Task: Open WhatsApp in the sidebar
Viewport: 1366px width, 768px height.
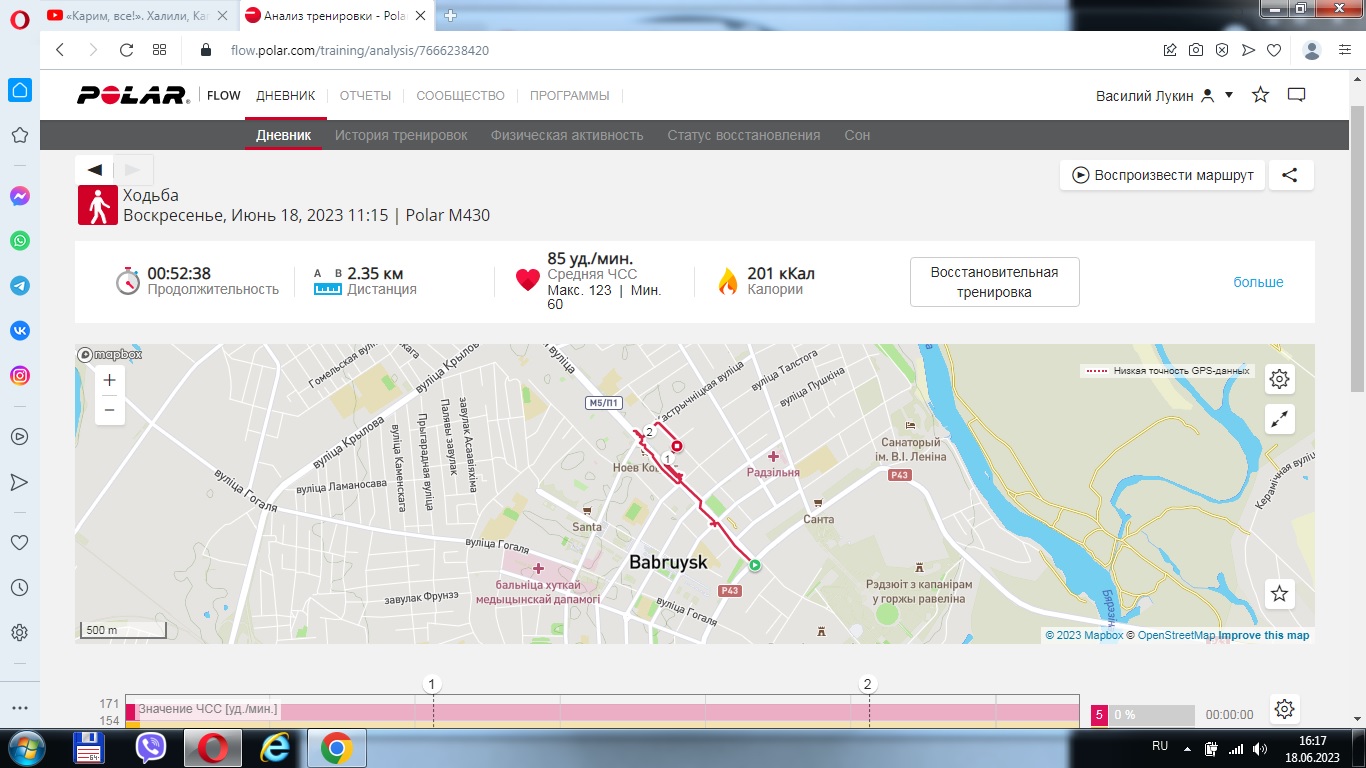Action: tap(19, 241)
